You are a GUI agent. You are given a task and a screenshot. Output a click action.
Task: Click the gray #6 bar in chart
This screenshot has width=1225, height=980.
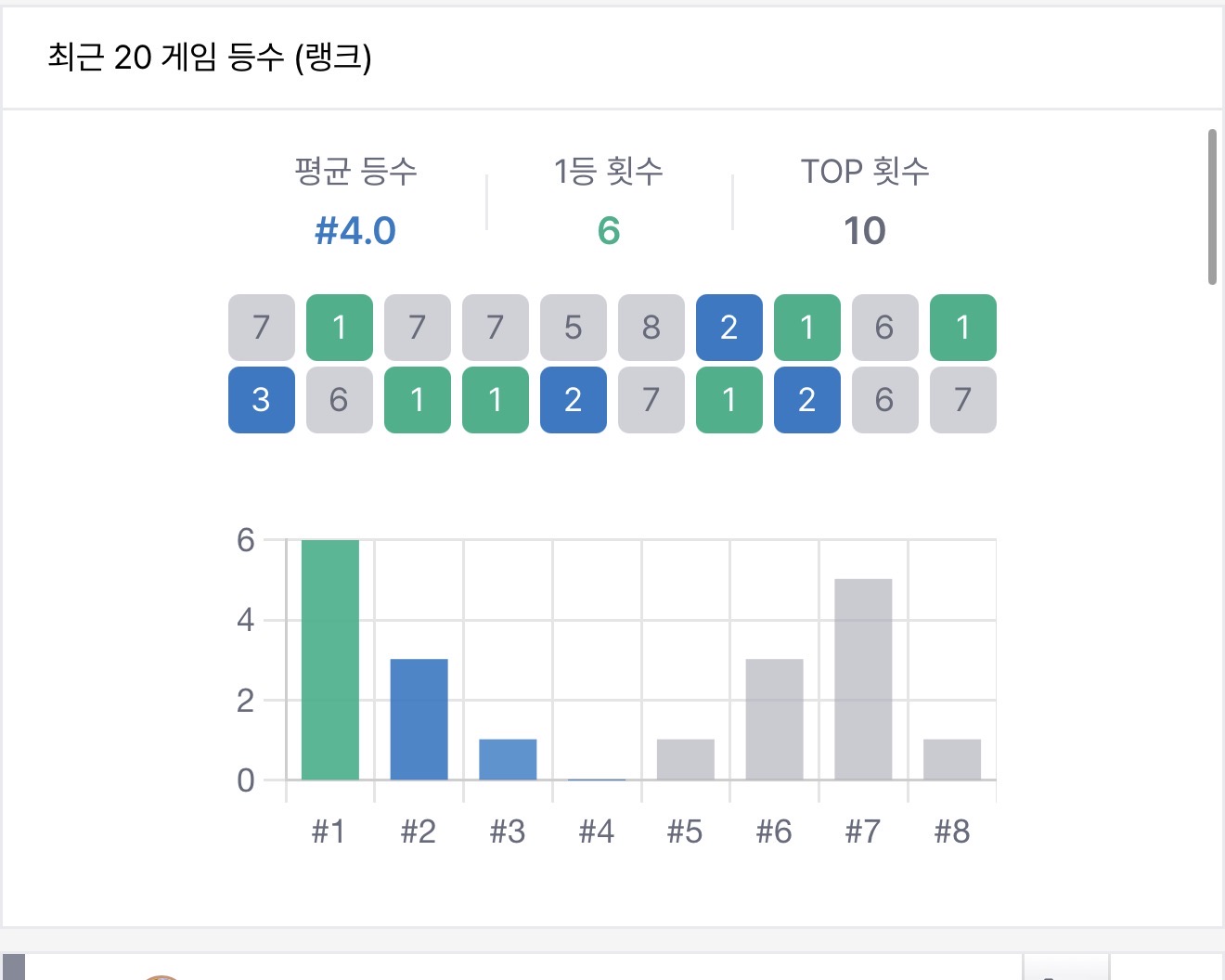tap(774, 719)
